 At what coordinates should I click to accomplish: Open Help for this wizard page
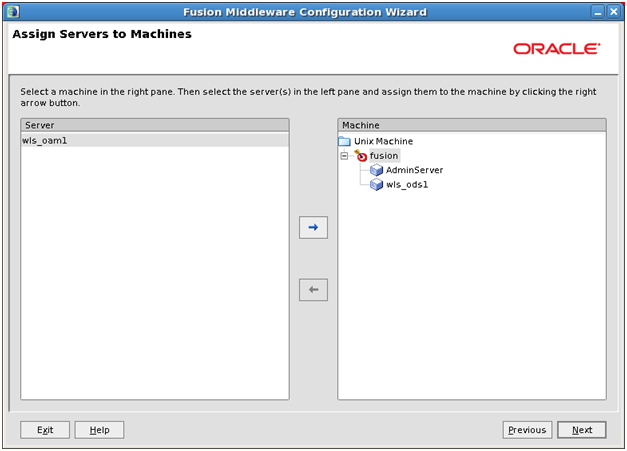tap(99, 430)
